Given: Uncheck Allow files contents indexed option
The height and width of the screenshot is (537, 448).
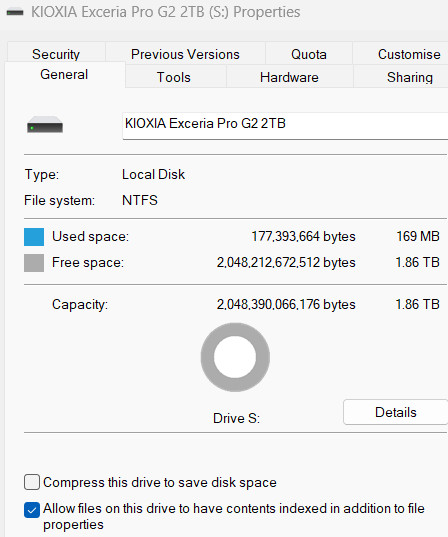Looking at the screenshot, I should [x=32, y=510].
